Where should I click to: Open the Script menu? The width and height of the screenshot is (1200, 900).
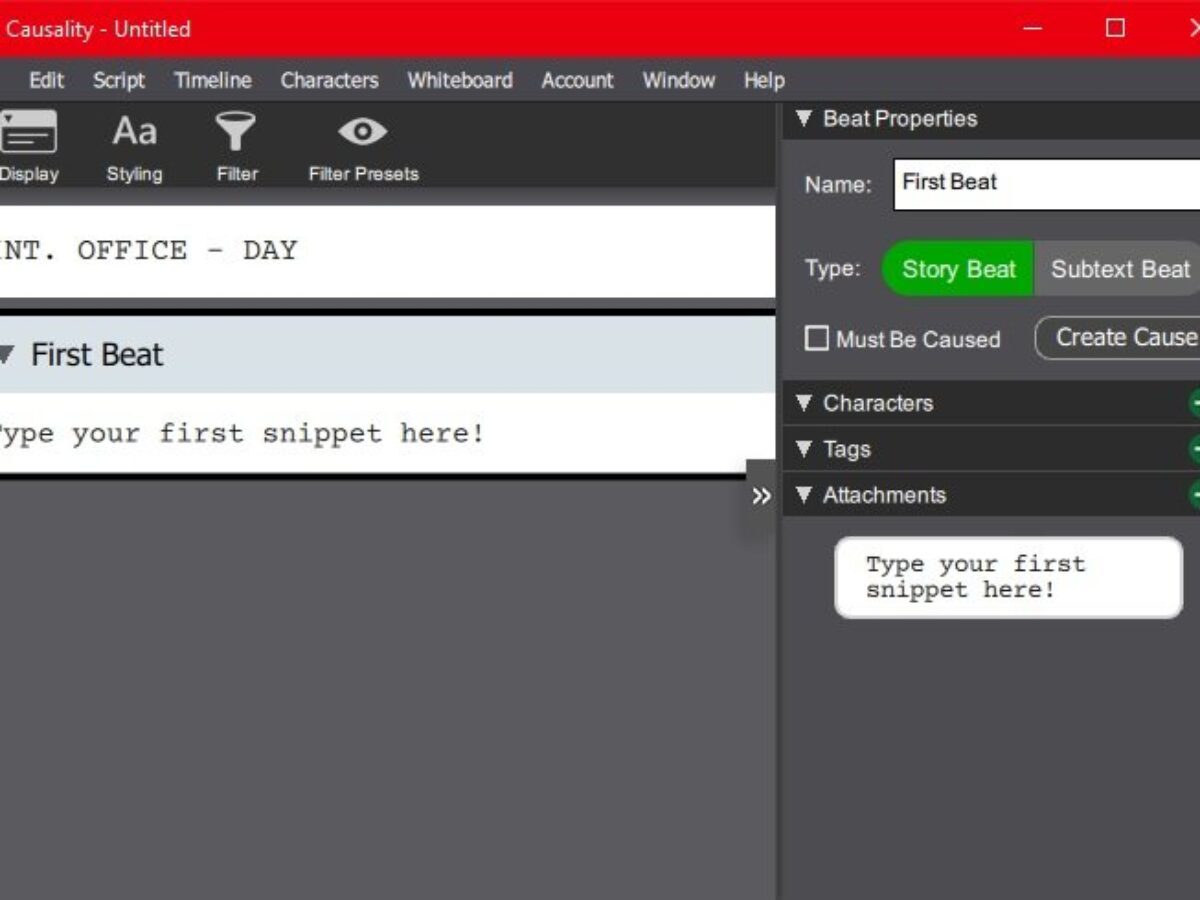click(119, 80)
